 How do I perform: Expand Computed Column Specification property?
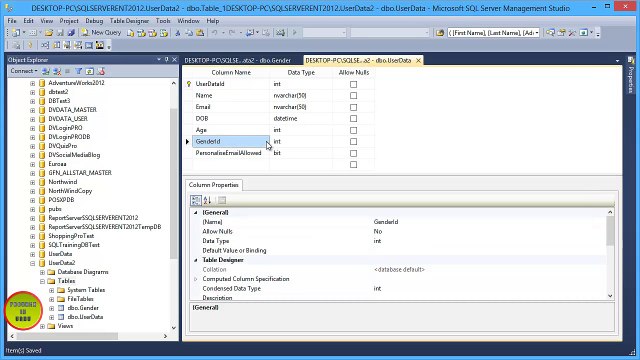[196, 279]
